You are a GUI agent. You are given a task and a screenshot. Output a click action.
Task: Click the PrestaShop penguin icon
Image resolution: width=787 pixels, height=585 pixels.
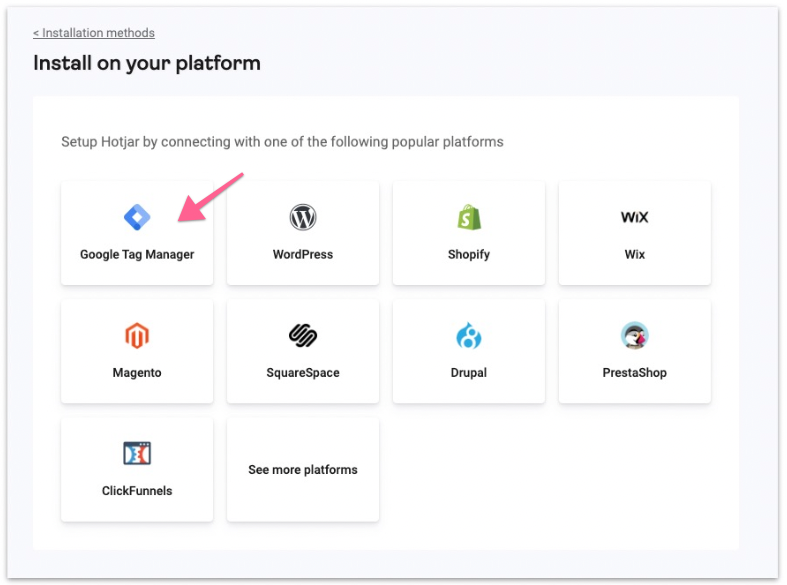click(635, 336)
